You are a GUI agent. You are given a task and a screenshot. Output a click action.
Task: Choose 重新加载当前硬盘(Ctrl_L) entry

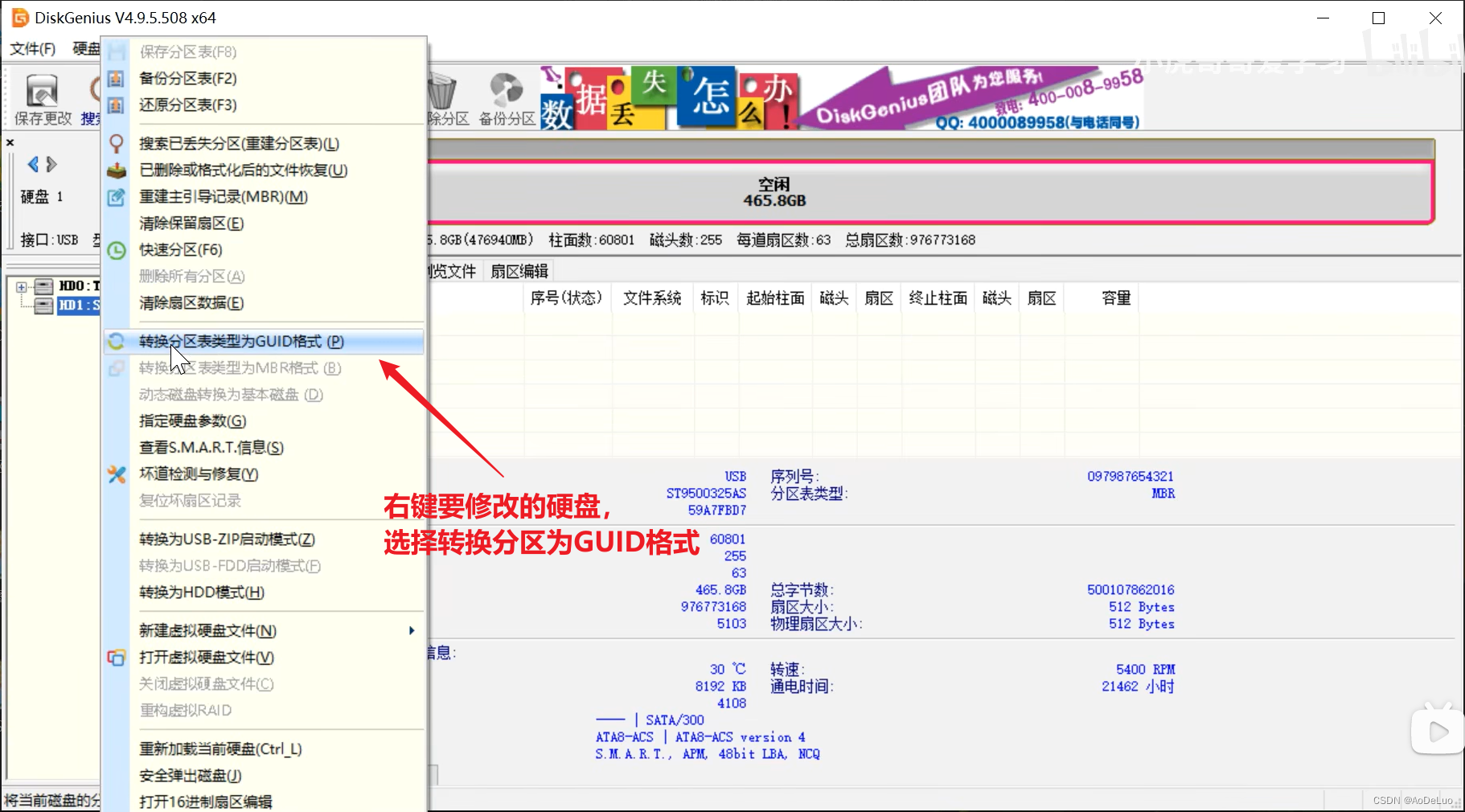pos(265,748)
